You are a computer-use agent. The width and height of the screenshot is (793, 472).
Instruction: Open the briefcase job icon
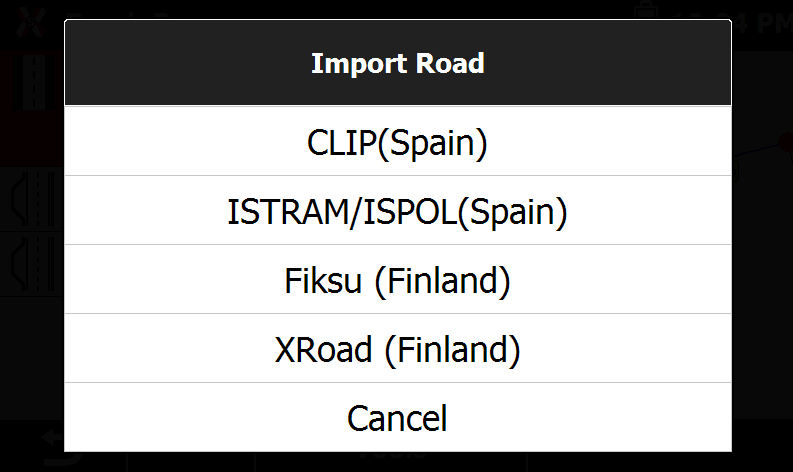coord(646,11)
